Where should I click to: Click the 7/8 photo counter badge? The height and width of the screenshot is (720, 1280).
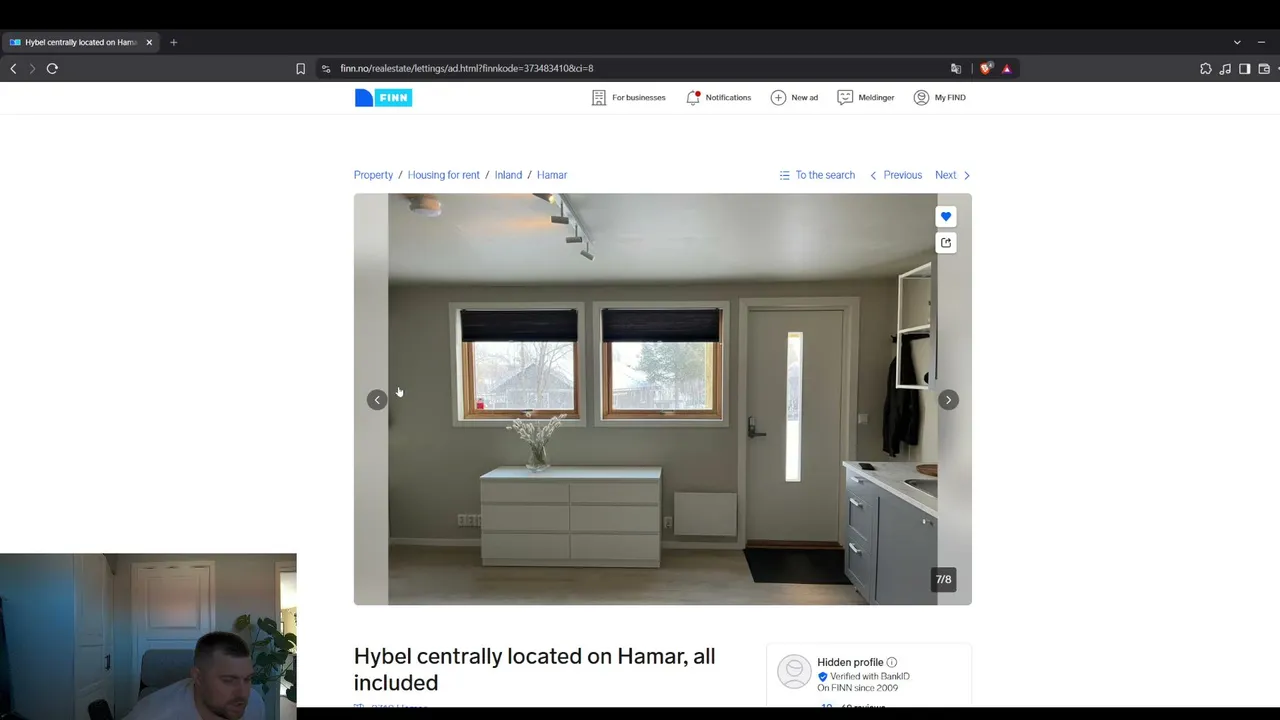[943, 579]
